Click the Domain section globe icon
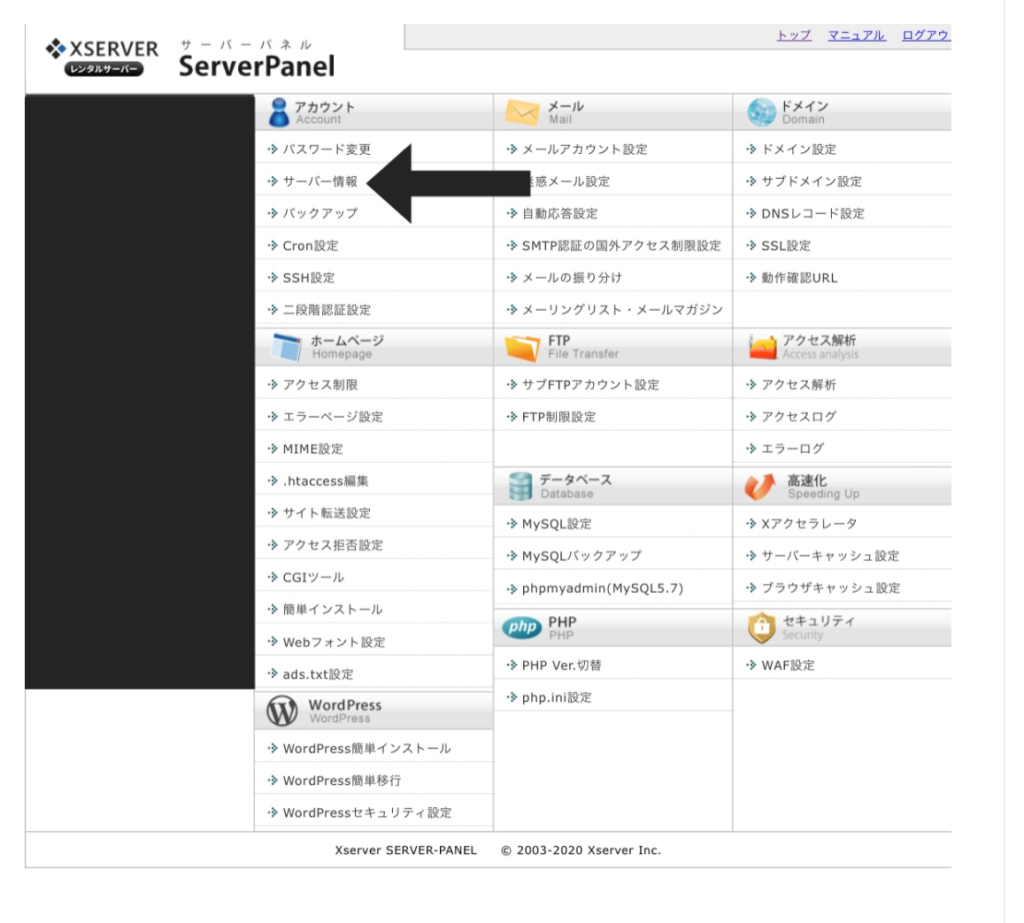Viewport: 1024px width, 923px height. pos(761,112)
